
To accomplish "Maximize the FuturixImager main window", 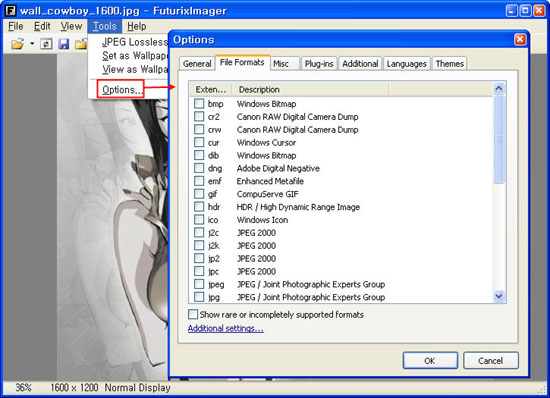I will 525,11.
